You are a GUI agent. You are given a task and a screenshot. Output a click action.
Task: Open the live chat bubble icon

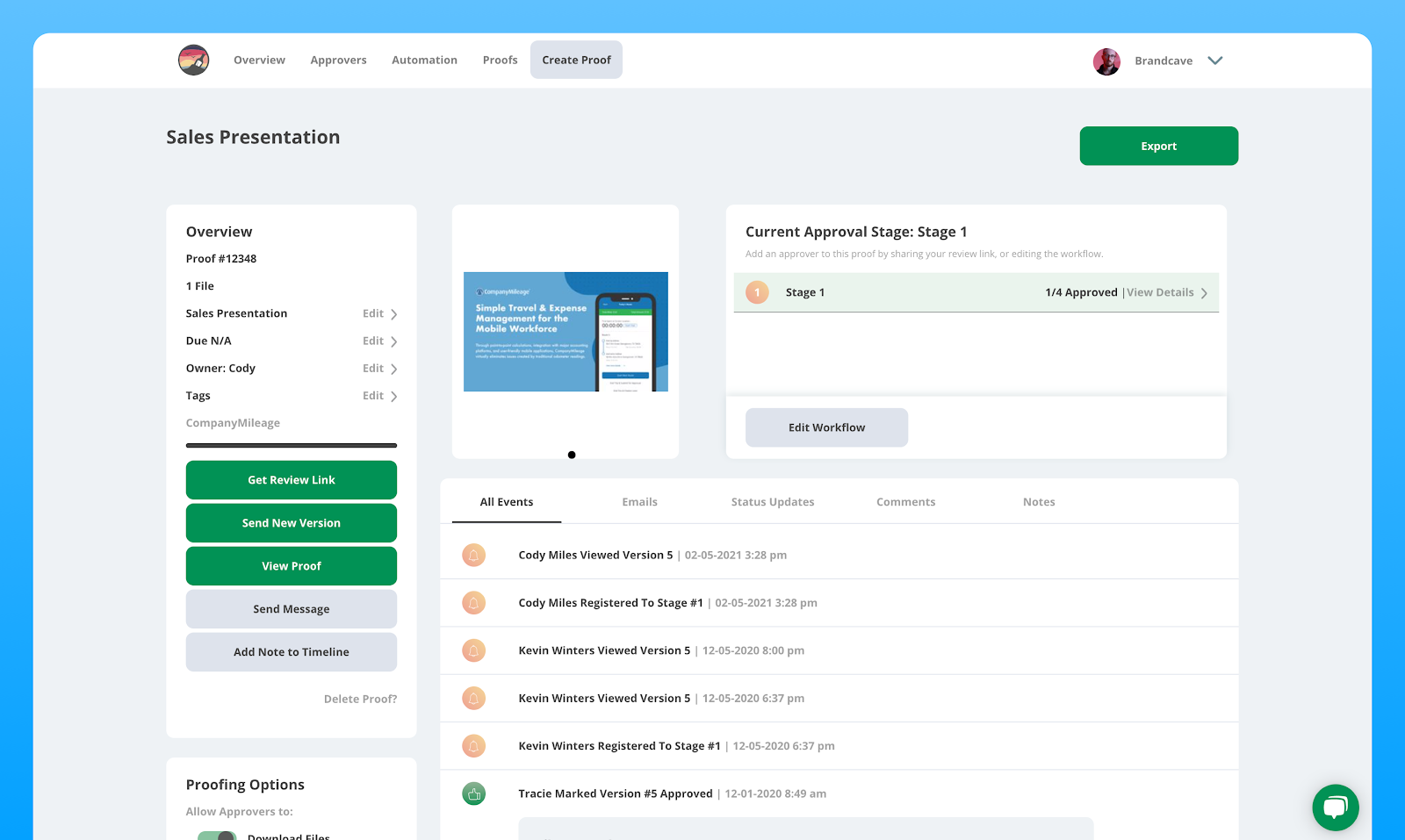tap(1336, 808)
